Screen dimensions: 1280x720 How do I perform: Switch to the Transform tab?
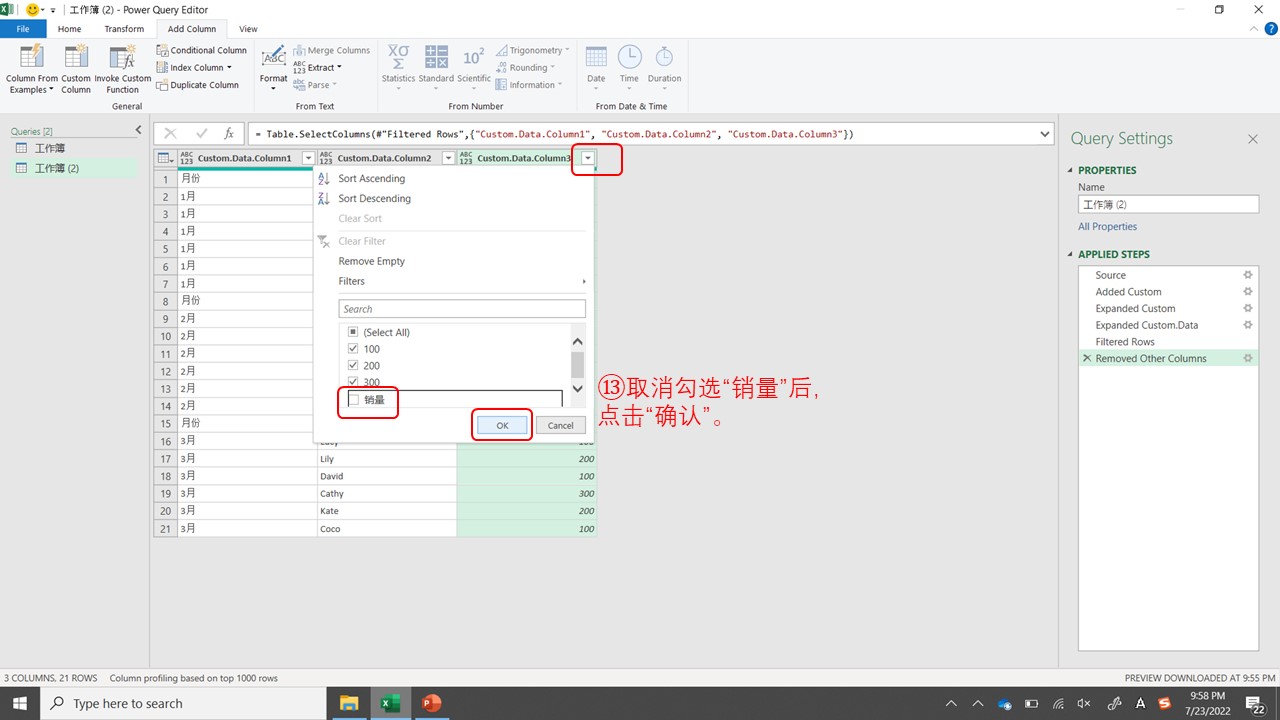(124, 29)
